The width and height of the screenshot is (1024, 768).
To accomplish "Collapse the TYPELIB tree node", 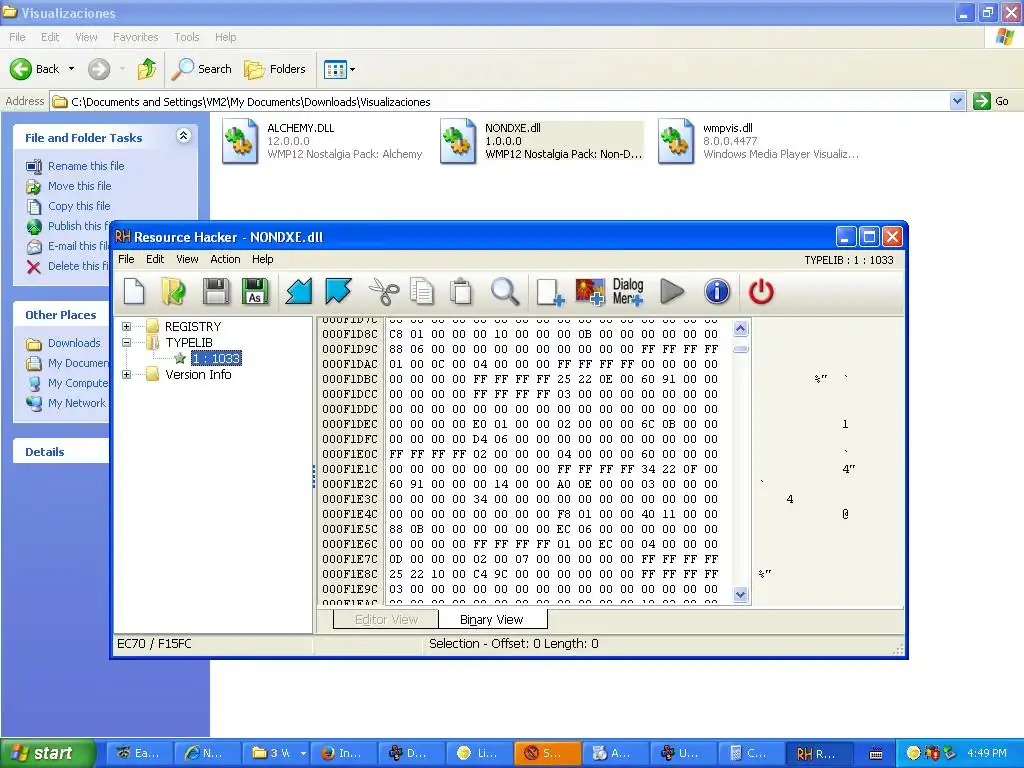I will click(x=127, y=342).
